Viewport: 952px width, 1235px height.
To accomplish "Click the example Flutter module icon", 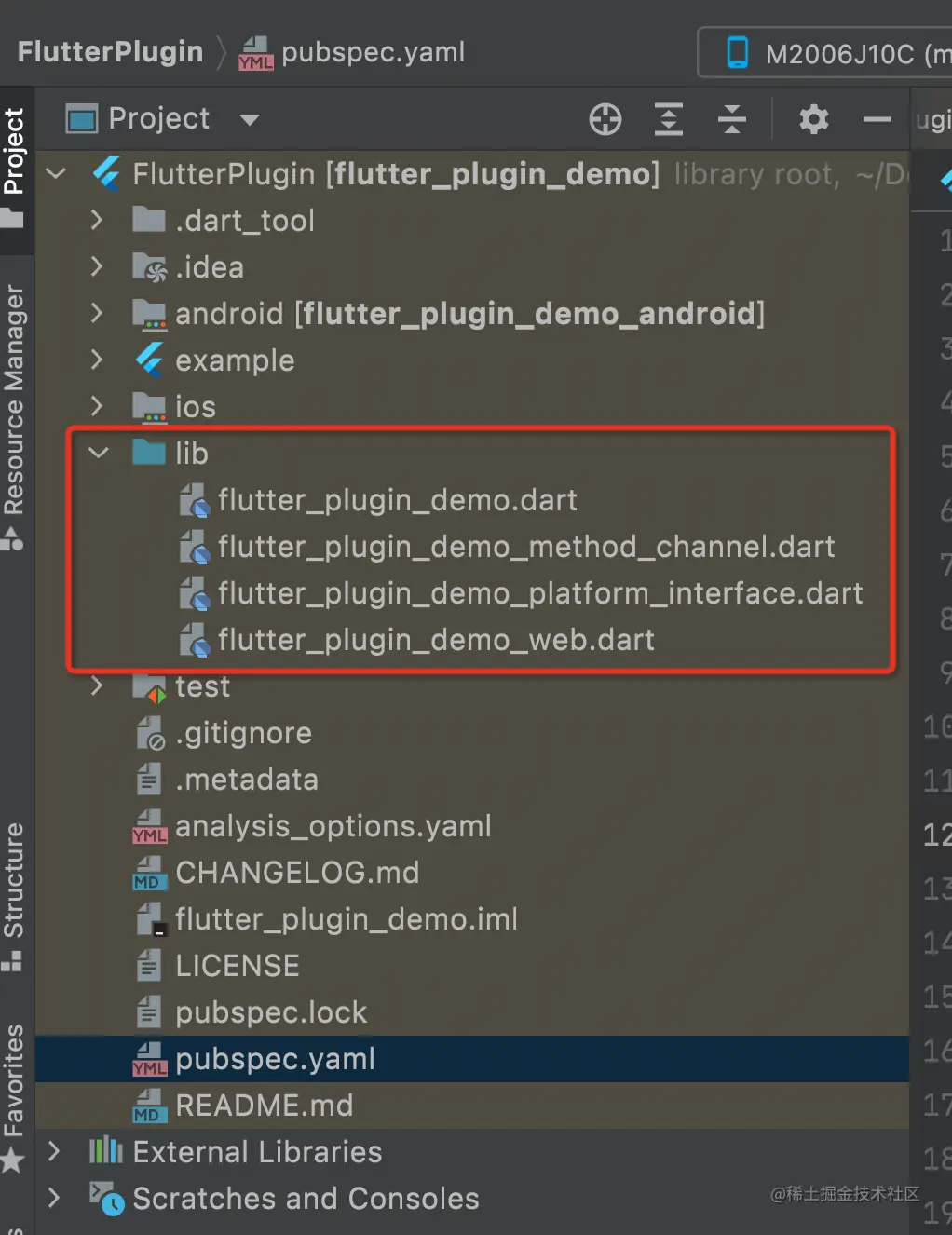I will point(149,360).
